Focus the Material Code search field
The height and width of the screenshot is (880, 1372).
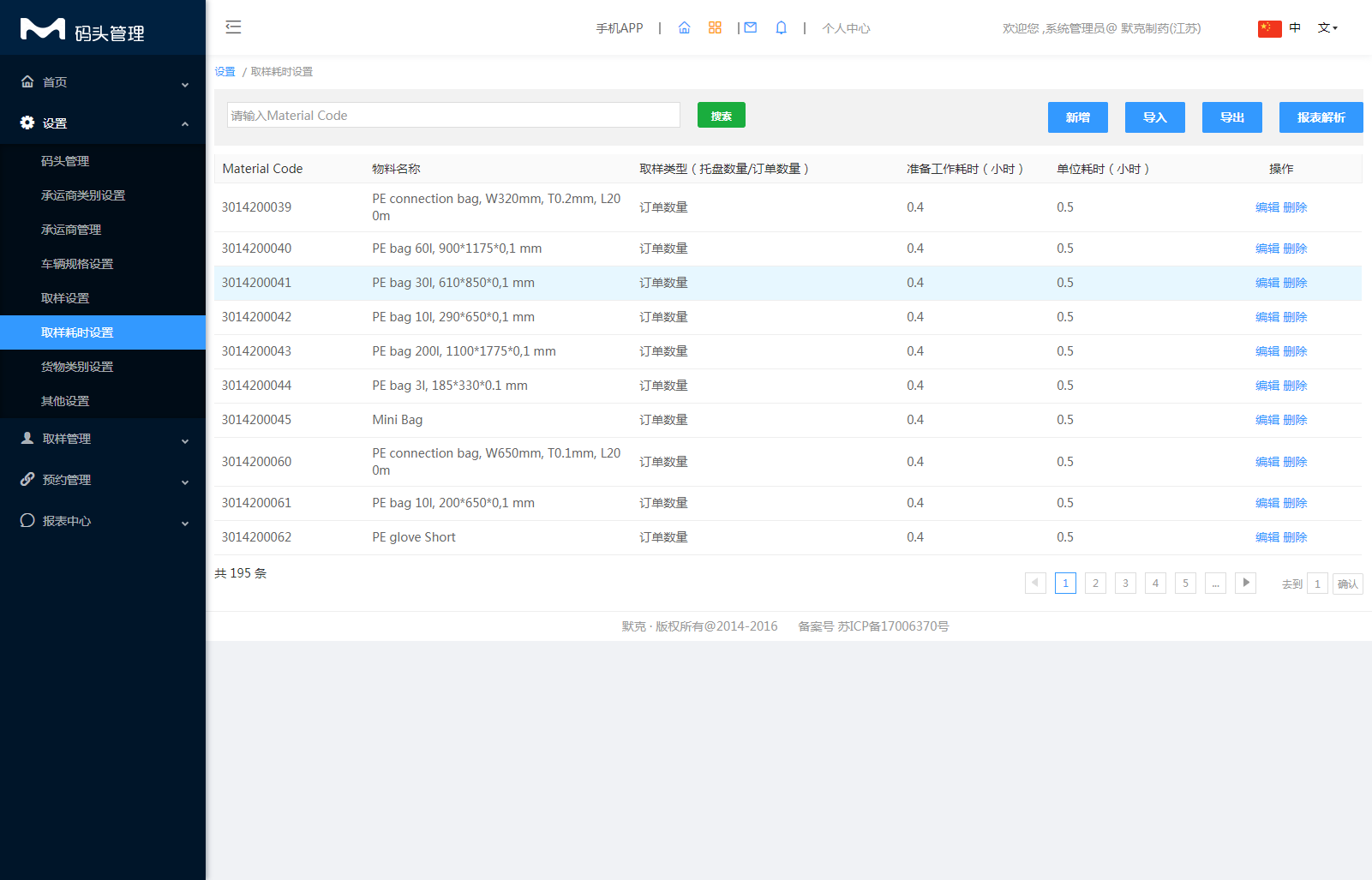(453, 115)
